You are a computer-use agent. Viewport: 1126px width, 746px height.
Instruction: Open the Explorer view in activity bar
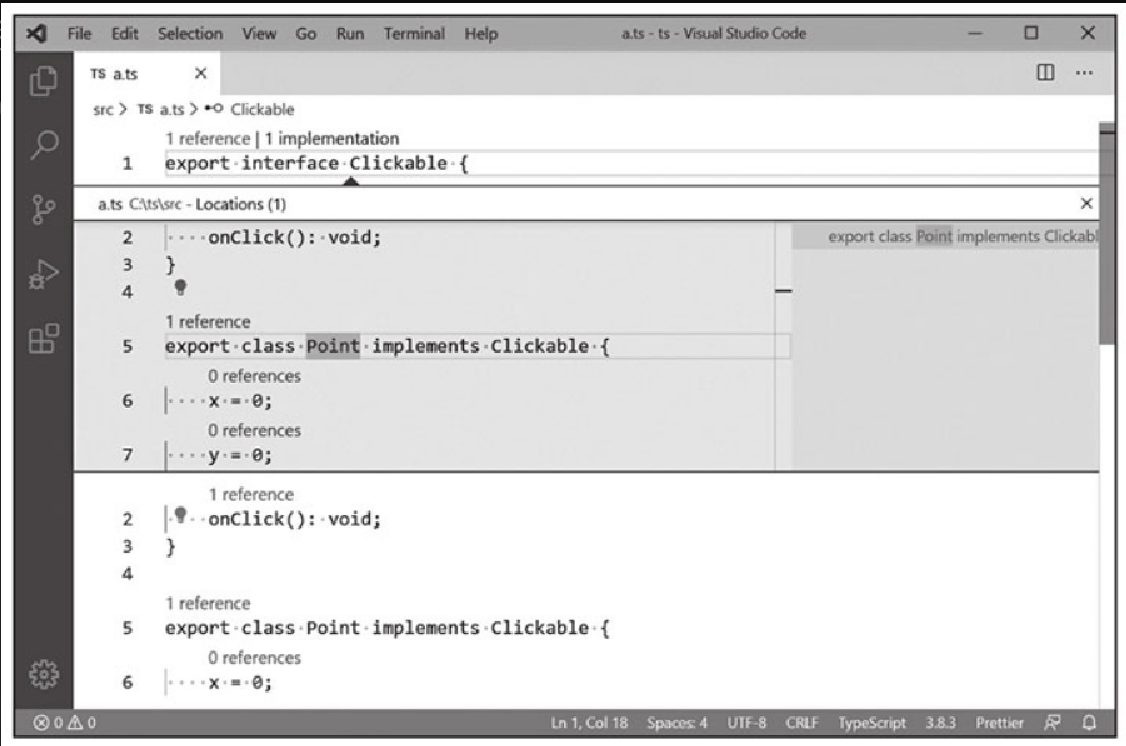tap(43, 80)
